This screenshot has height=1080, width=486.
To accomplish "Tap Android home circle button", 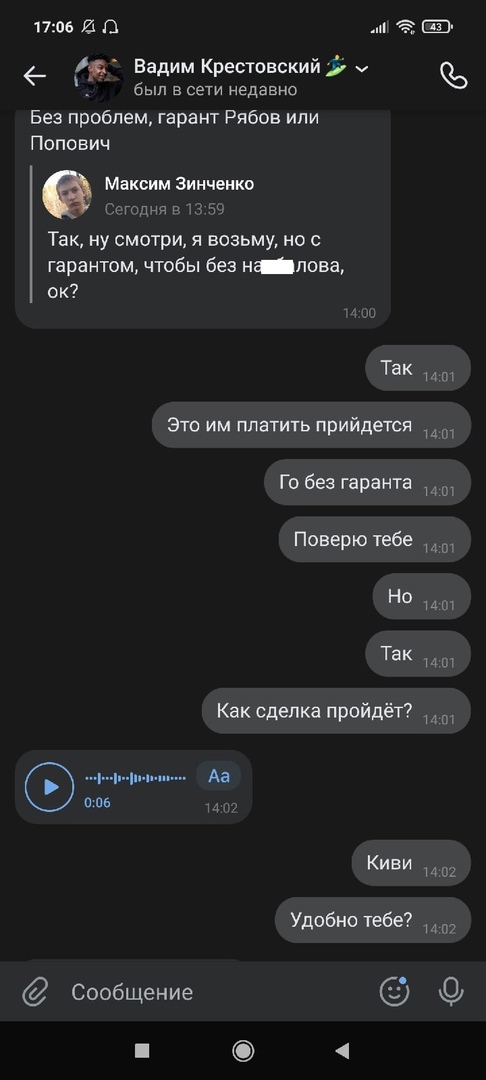I will [x=243, y=1050].
